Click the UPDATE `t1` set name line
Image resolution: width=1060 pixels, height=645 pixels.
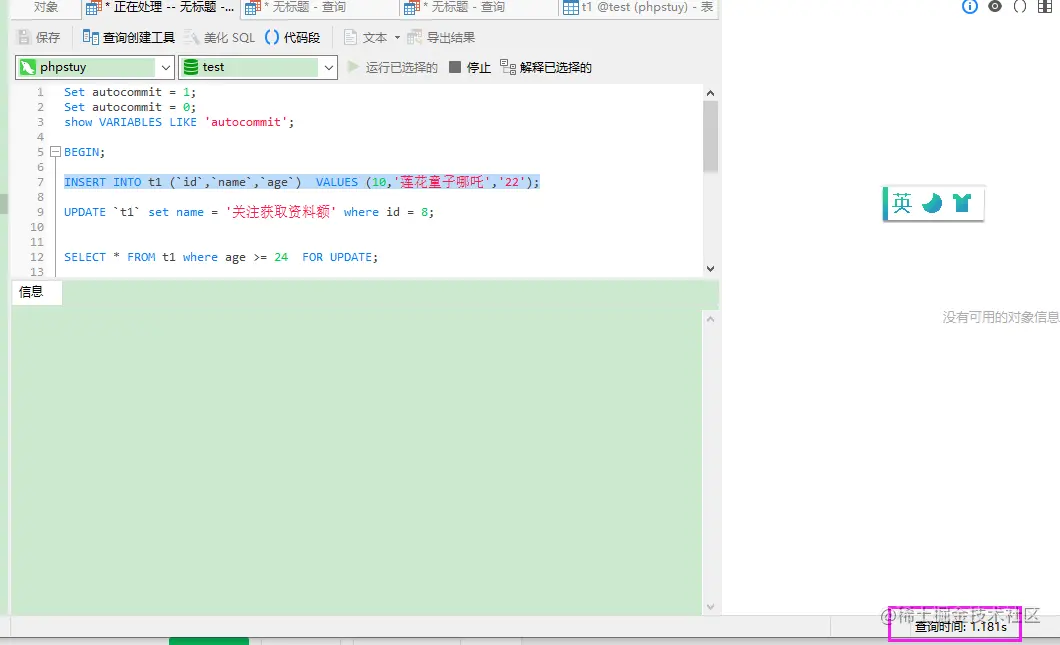pos(249,212)
